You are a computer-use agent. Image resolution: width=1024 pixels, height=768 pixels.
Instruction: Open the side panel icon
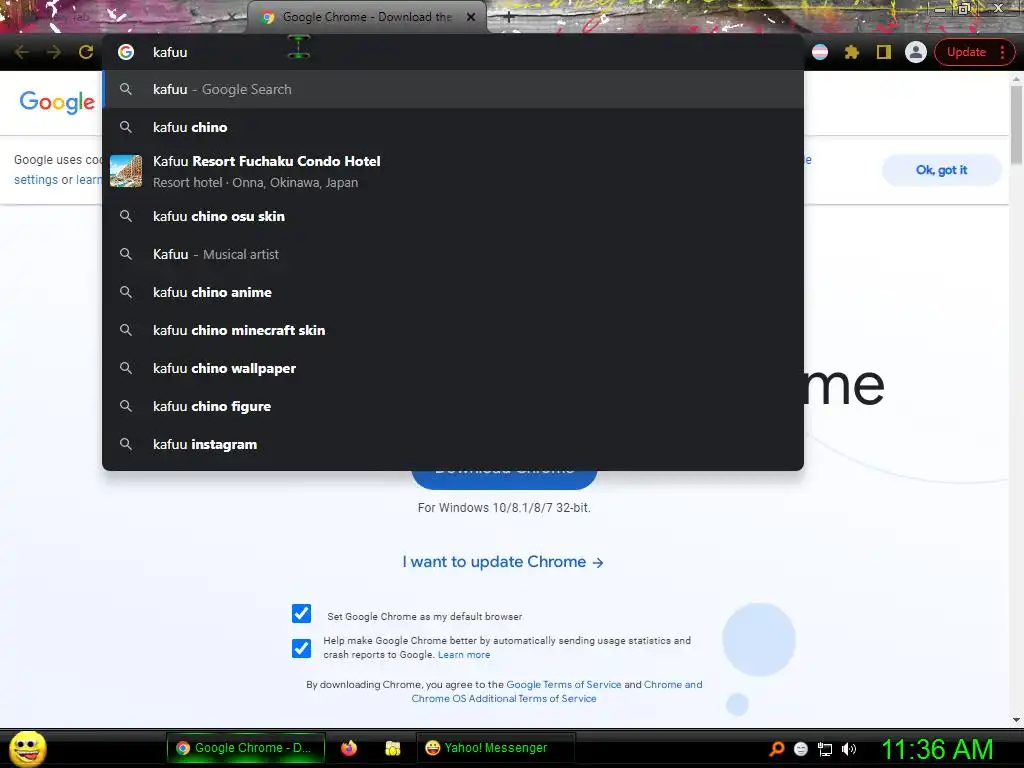click(x=884, y=52)
